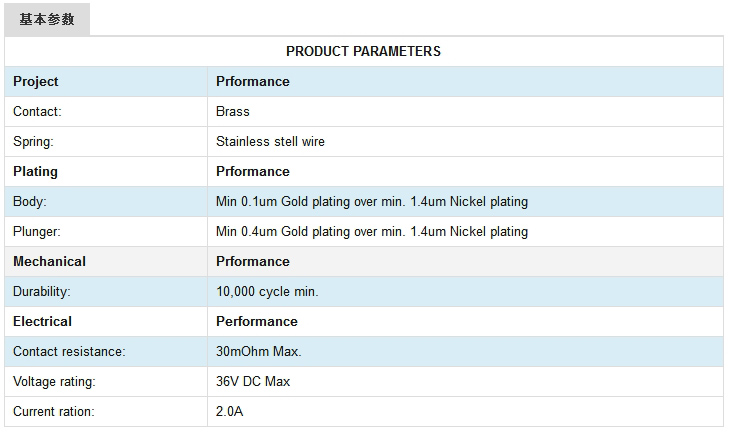Select the Project header cell
Image resolution: width=730 pixels, height=437 pixels.
click(36, 81)
